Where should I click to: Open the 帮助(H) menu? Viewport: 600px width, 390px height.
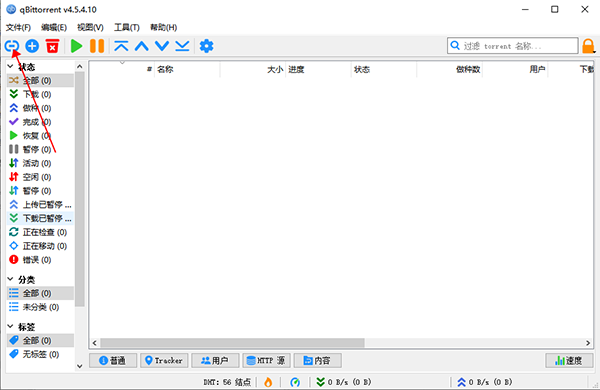163,28
